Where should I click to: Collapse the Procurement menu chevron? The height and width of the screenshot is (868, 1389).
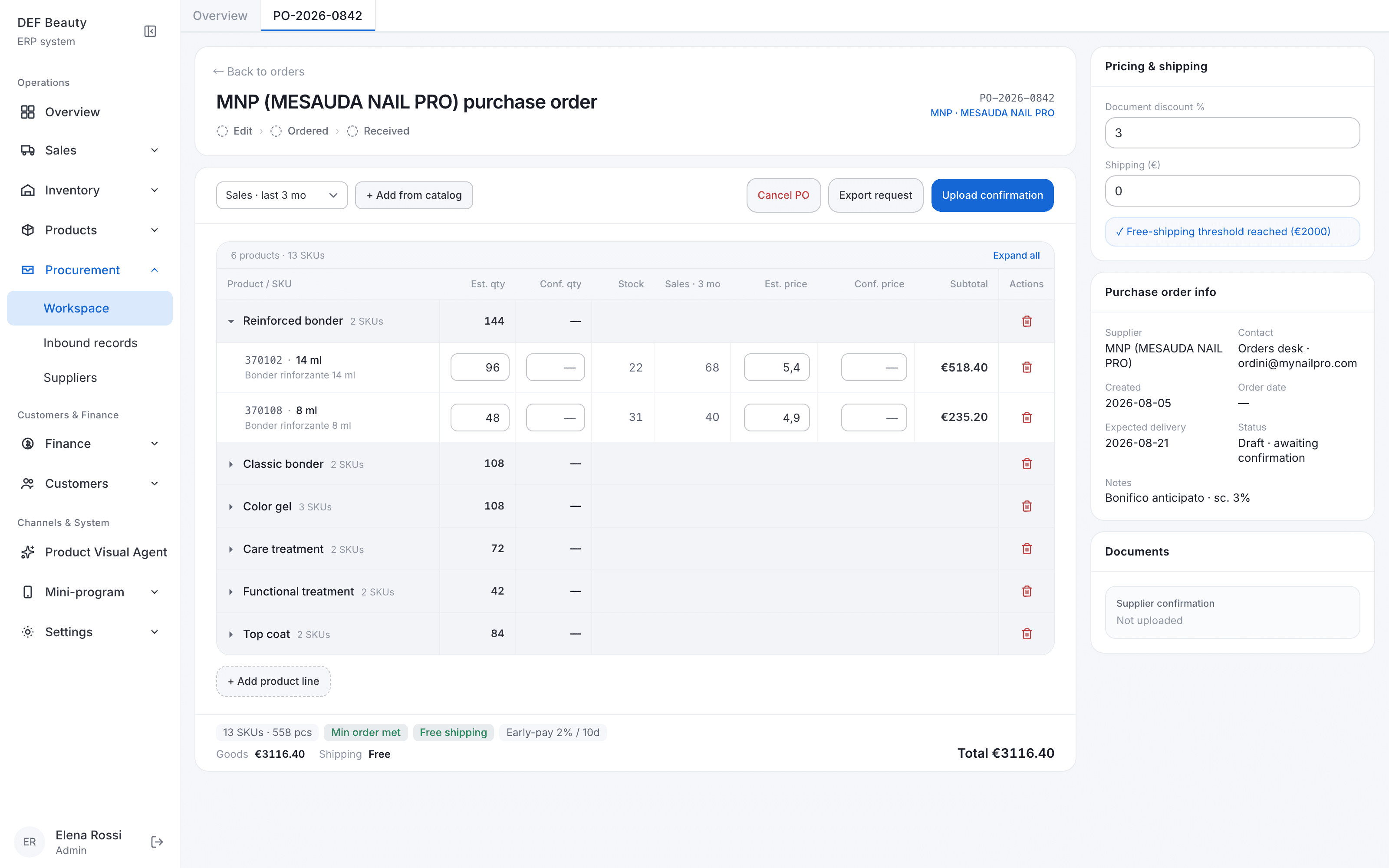click(x=155, y=270)
